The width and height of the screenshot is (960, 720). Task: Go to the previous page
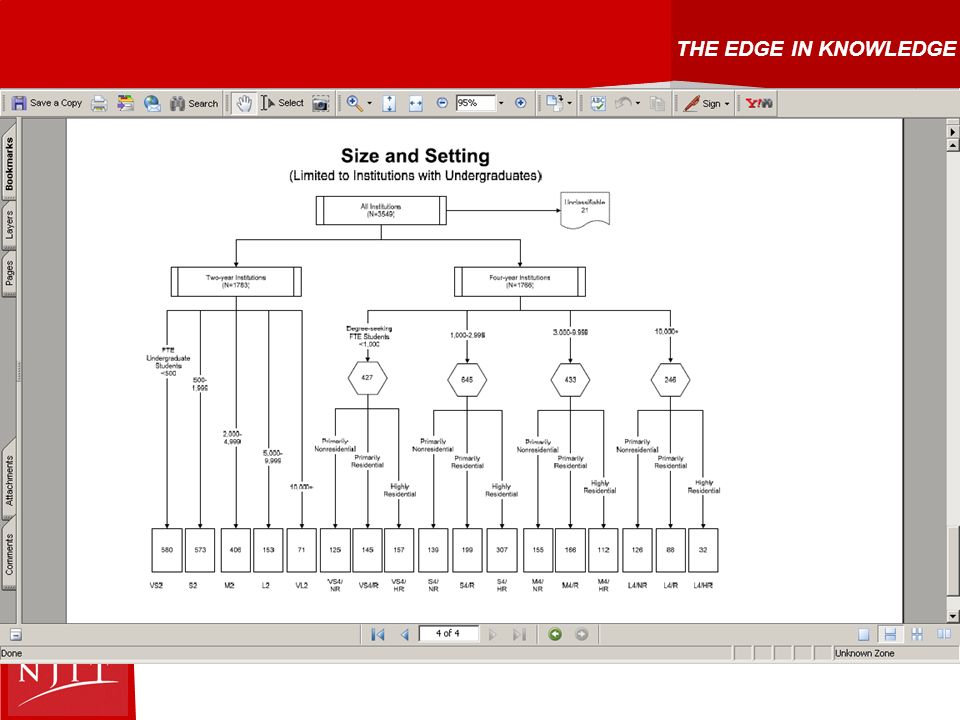click(x=405, y=634)
